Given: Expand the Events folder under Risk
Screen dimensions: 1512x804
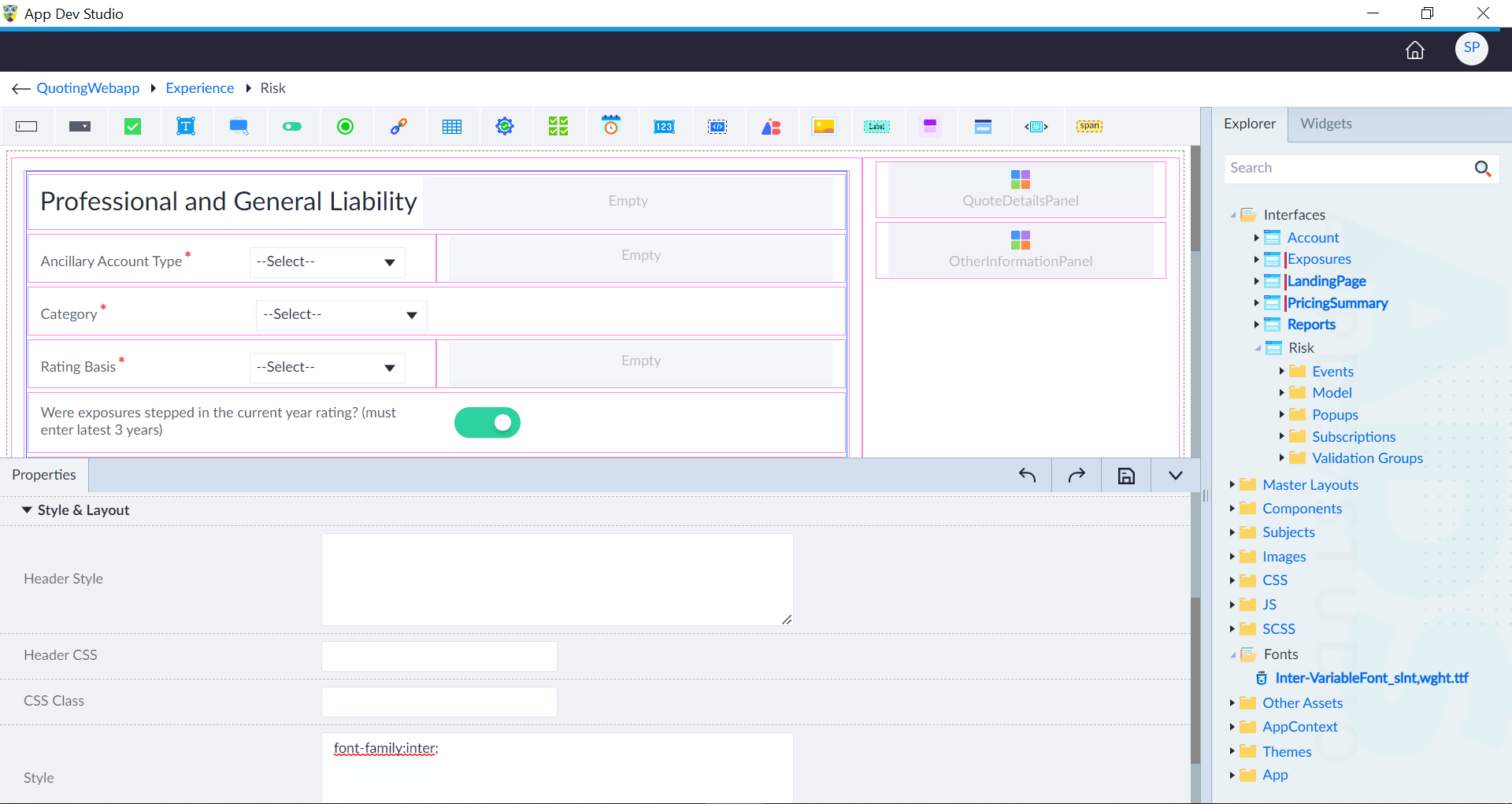Looking at the screenshot, I should tap(1282, 371).
